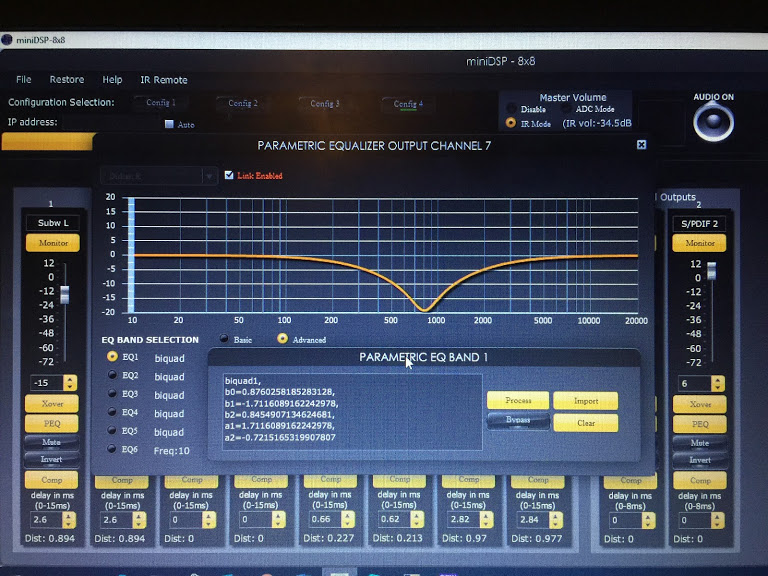Select the EQ4 band
Viewport: 768px width, 576px height.
tap(112, 412)
